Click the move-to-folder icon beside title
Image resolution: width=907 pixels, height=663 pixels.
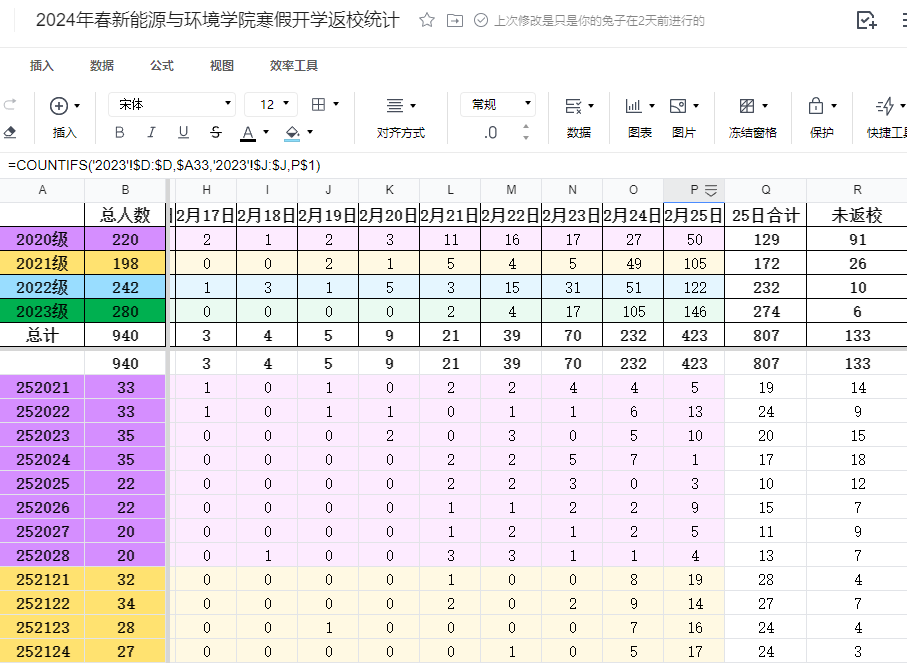455,20
